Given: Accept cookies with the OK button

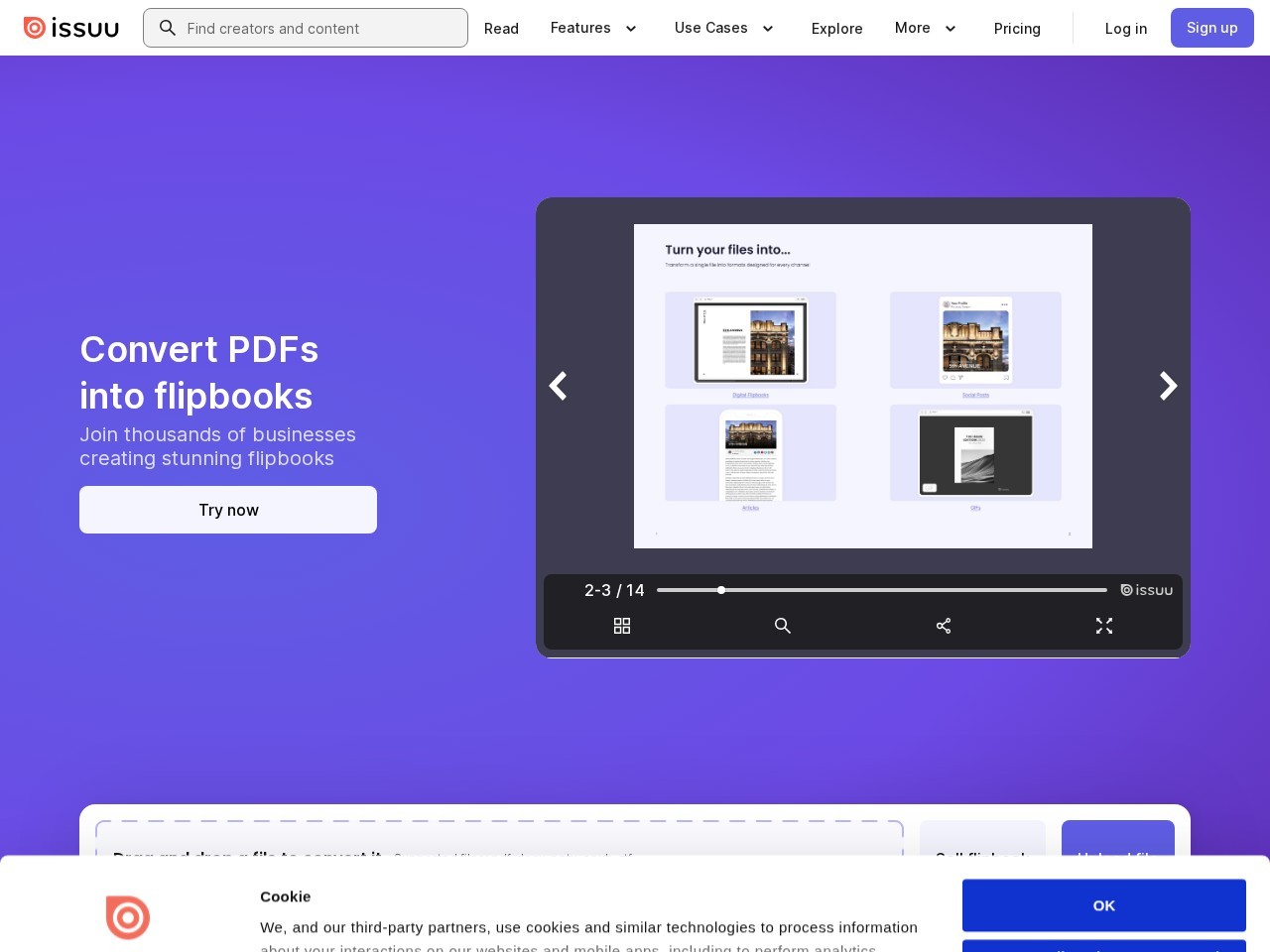Looking at the screenshot, I should point(1103,904).
